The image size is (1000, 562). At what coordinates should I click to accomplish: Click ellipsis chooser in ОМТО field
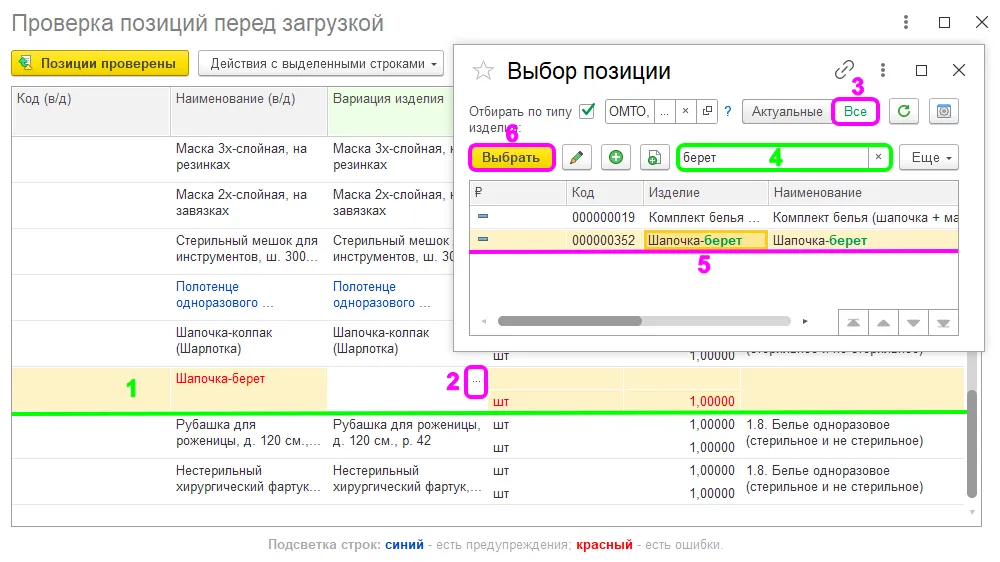pyautogui.click(x=664, y=111)
